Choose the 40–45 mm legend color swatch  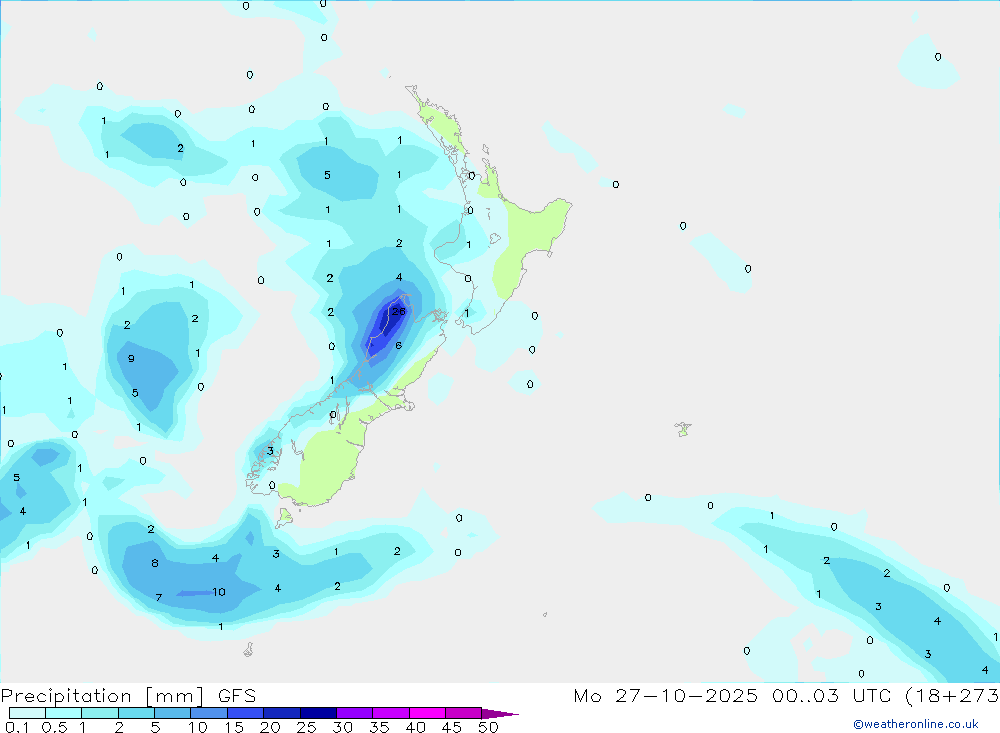427,713
